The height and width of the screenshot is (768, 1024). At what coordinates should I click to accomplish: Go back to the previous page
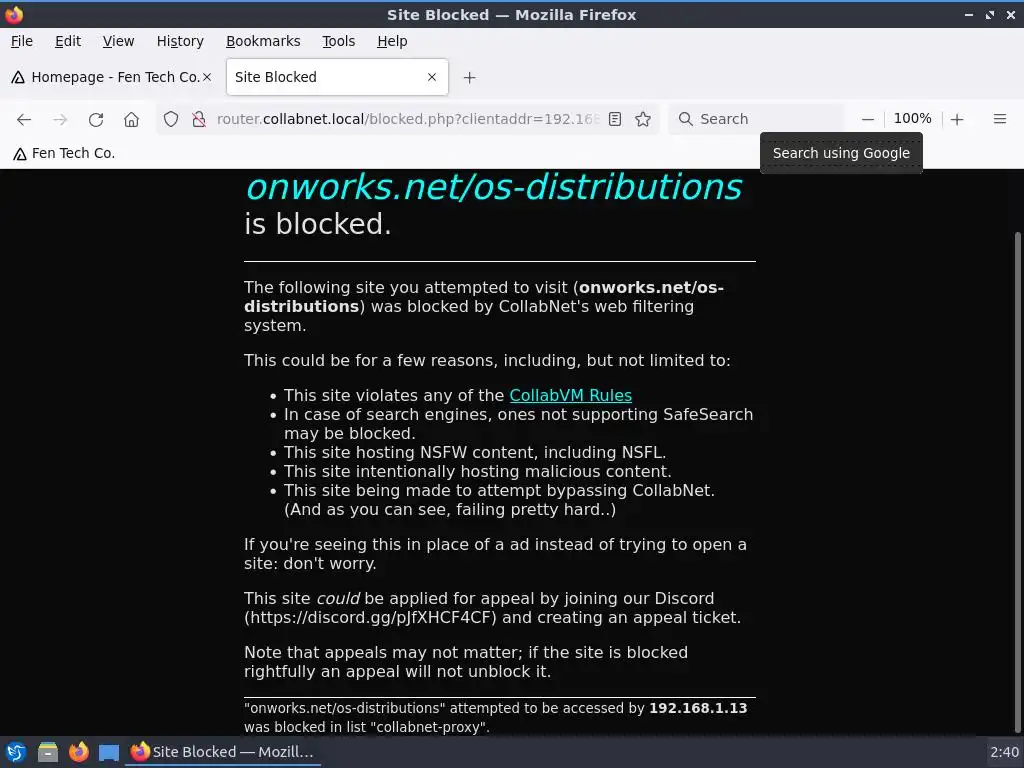24,120
